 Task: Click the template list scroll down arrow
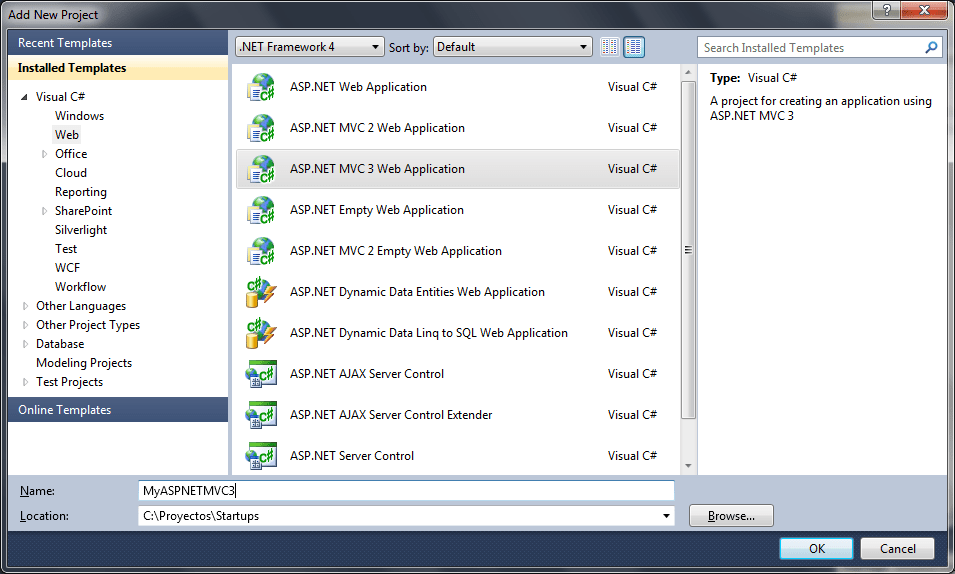pos(688,466)
